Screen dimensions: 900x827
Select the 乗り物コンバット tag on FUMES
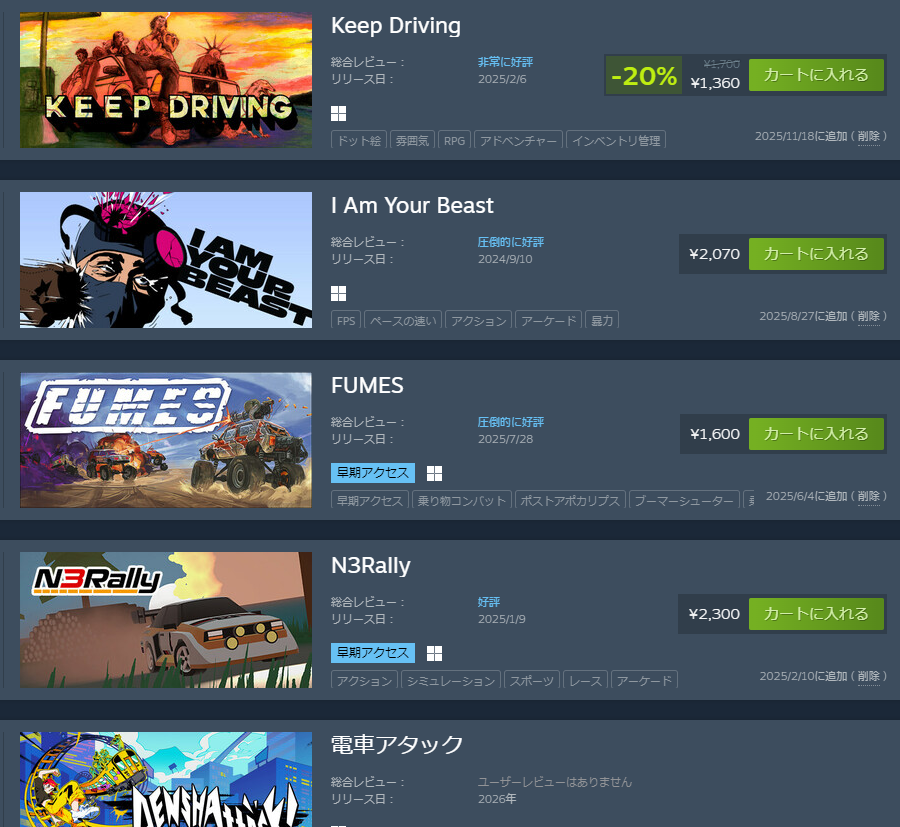[461, 500]
